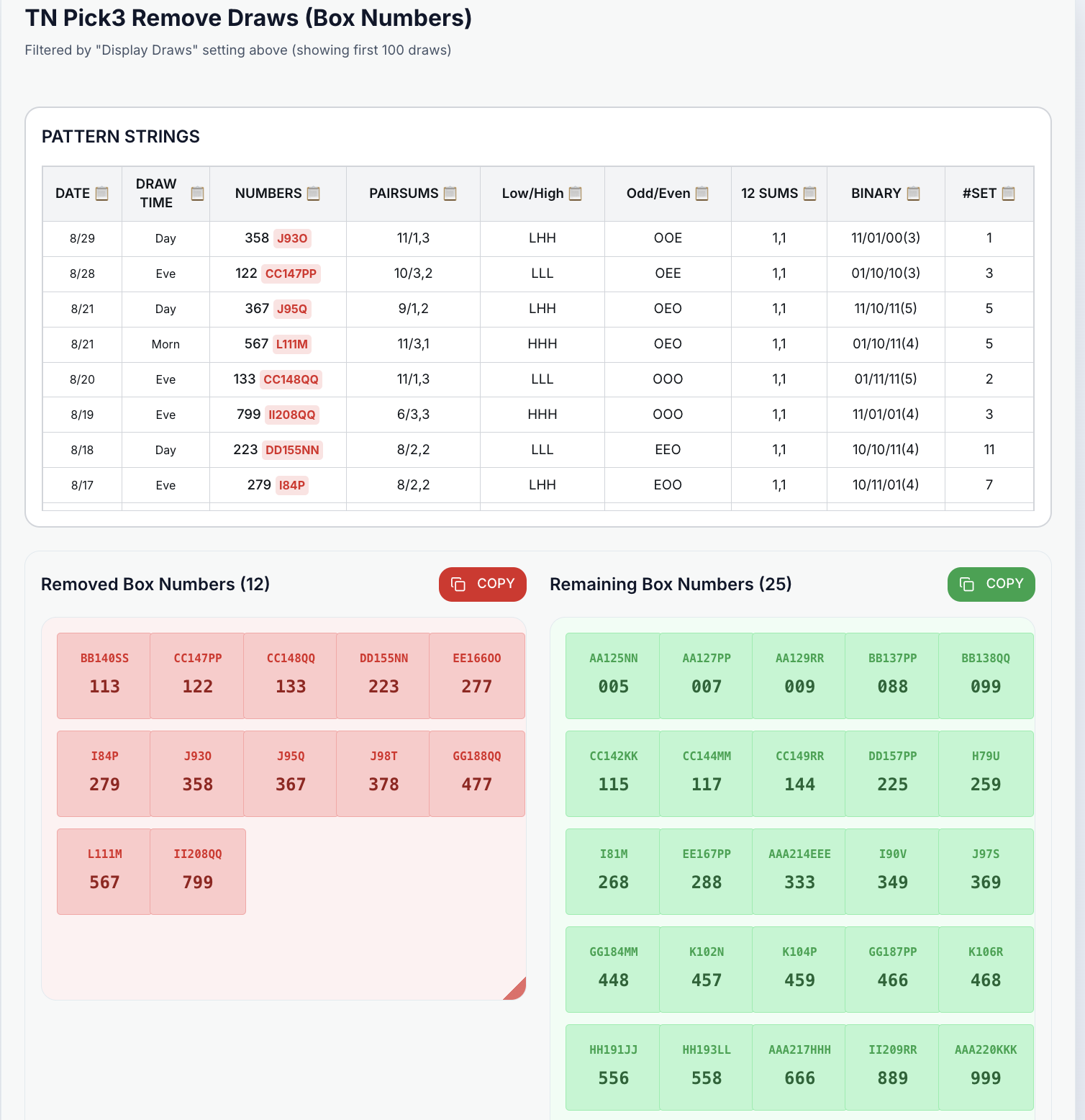Select remaining card 556 HH191JJ
This screenshot has width=1085, height=1120.
[x=613, y=1067]
